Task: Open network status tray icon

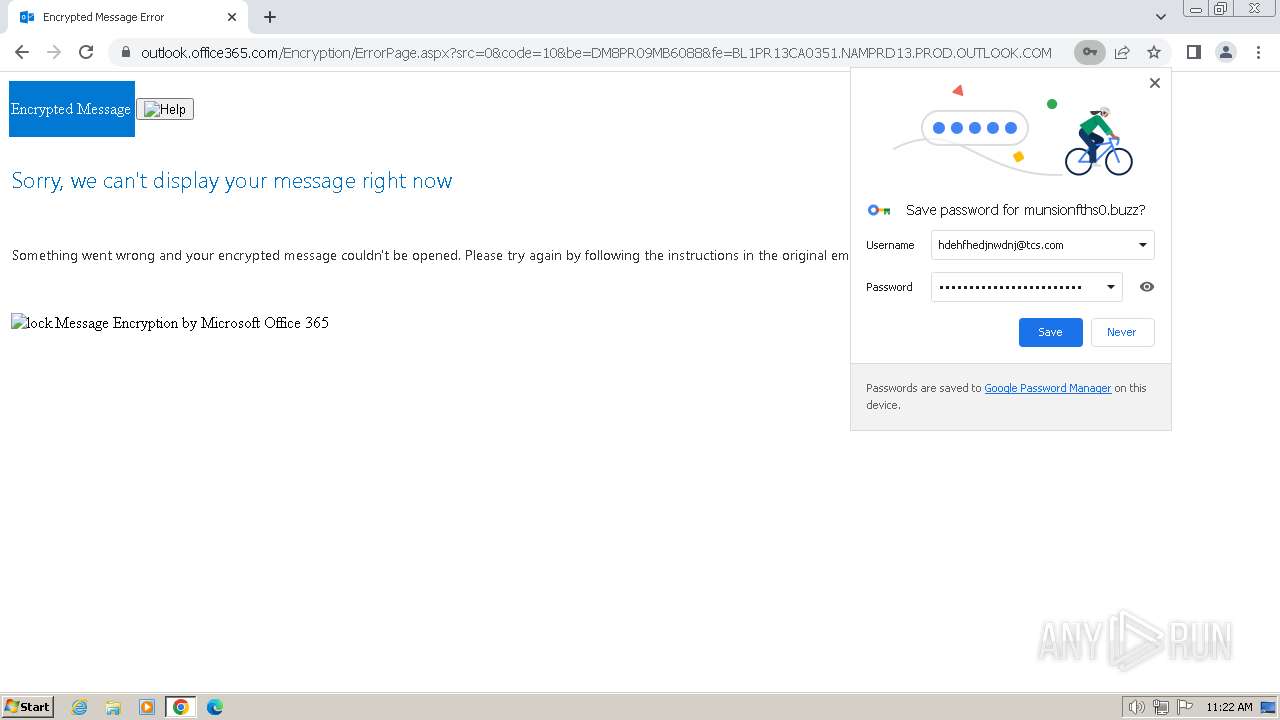Action: click(x=1161, y=707)
